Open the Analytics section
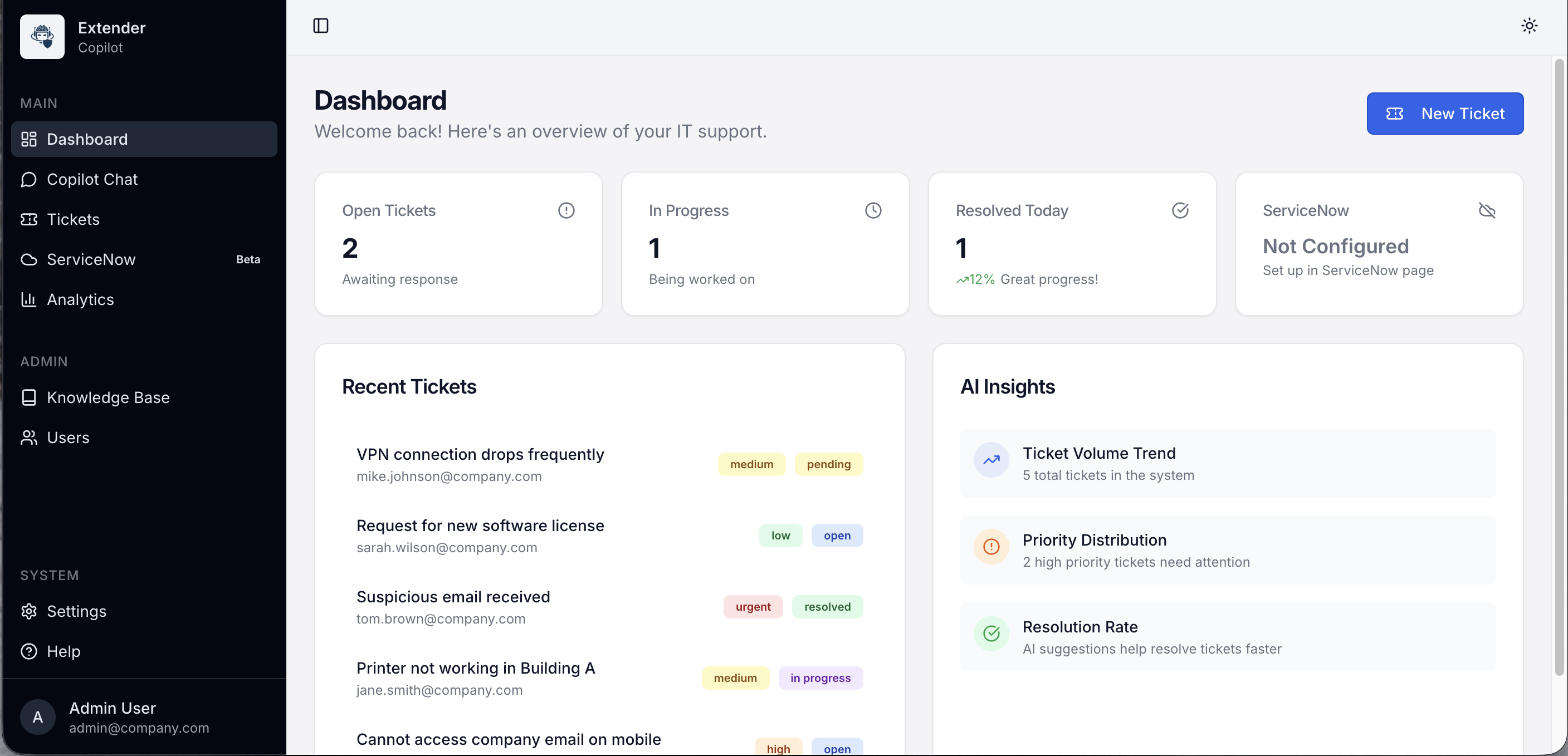1568x756 pixels. pos(80,300)
